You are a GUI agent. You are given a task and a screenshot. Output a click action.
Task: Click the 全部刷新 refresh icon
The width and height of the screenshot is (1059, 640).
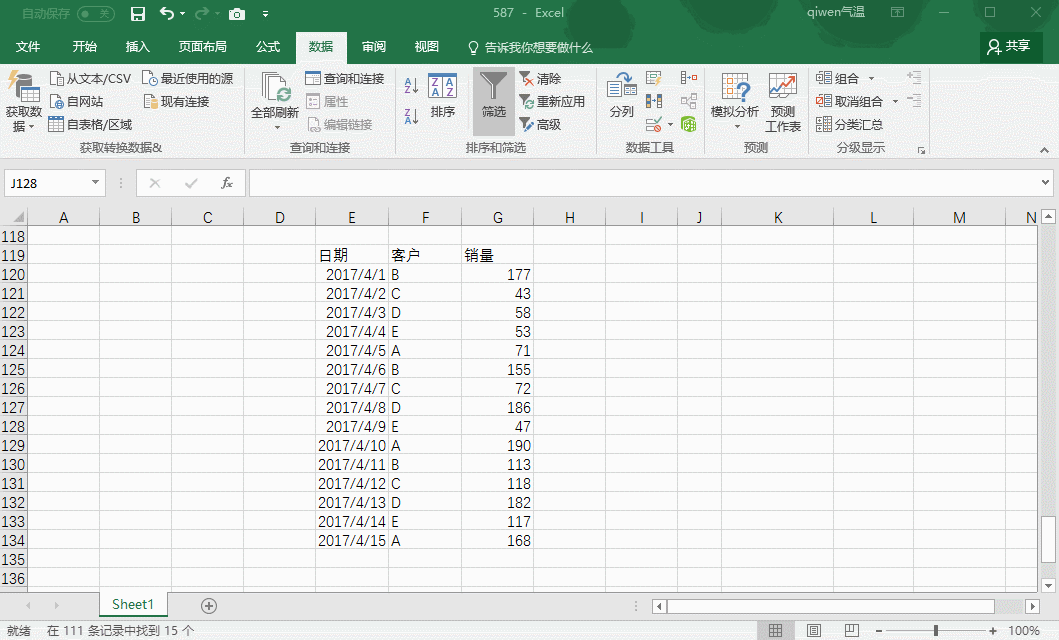click(x=275, y=88)
